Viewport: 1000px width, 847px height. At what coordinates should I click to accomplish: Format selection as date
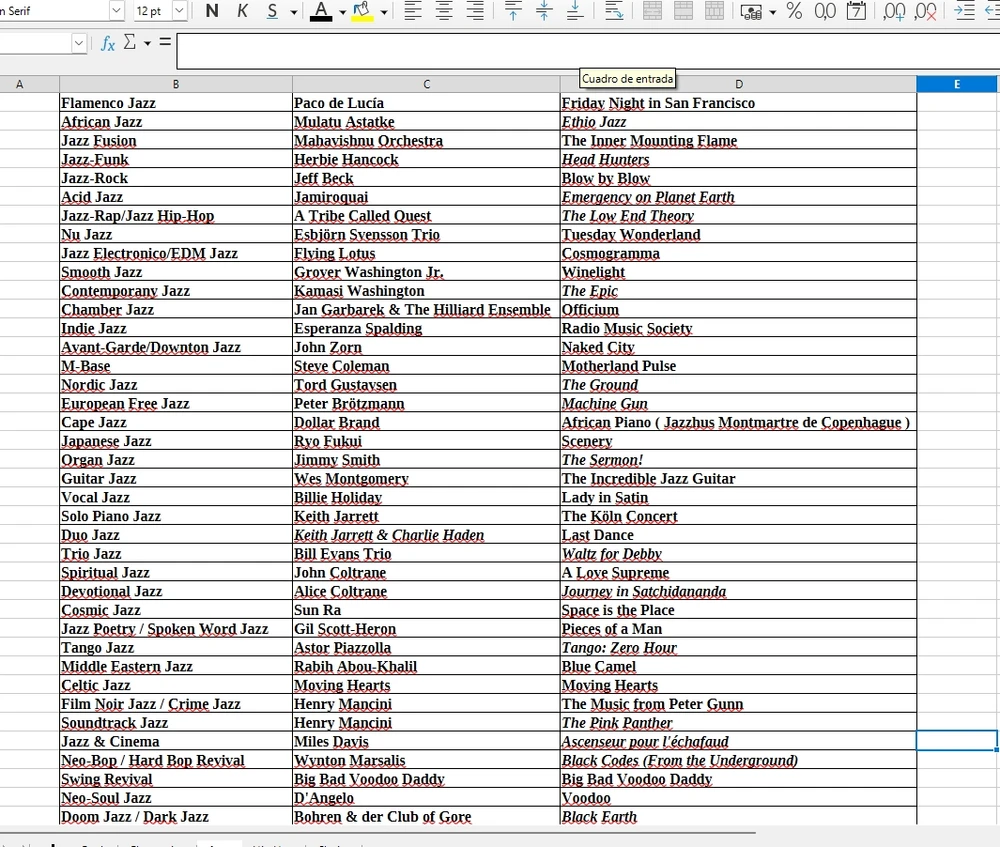(x=856, y=11)
